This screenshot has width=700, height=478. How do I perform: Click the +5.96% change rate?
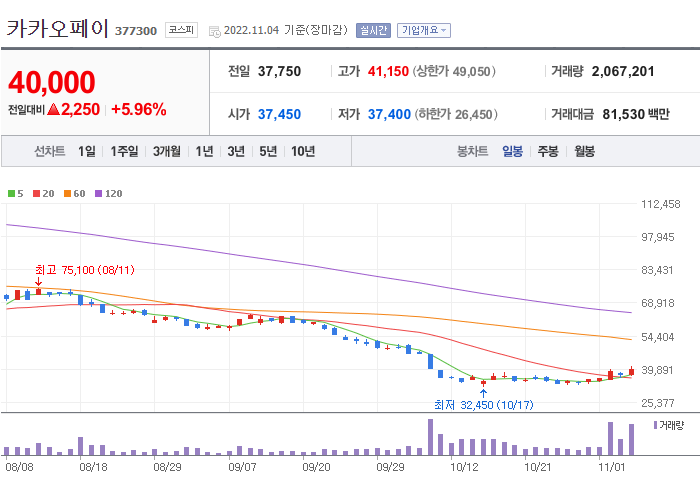[x=139, y=109]
